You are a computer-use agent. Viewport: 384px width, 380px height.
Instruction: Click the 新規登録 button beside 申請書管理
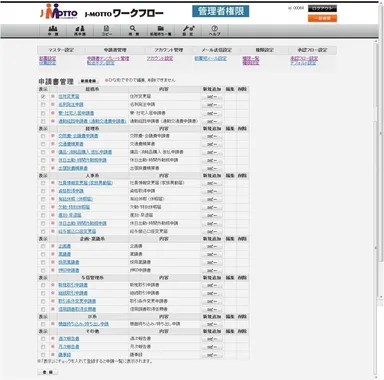click(88, 81)
